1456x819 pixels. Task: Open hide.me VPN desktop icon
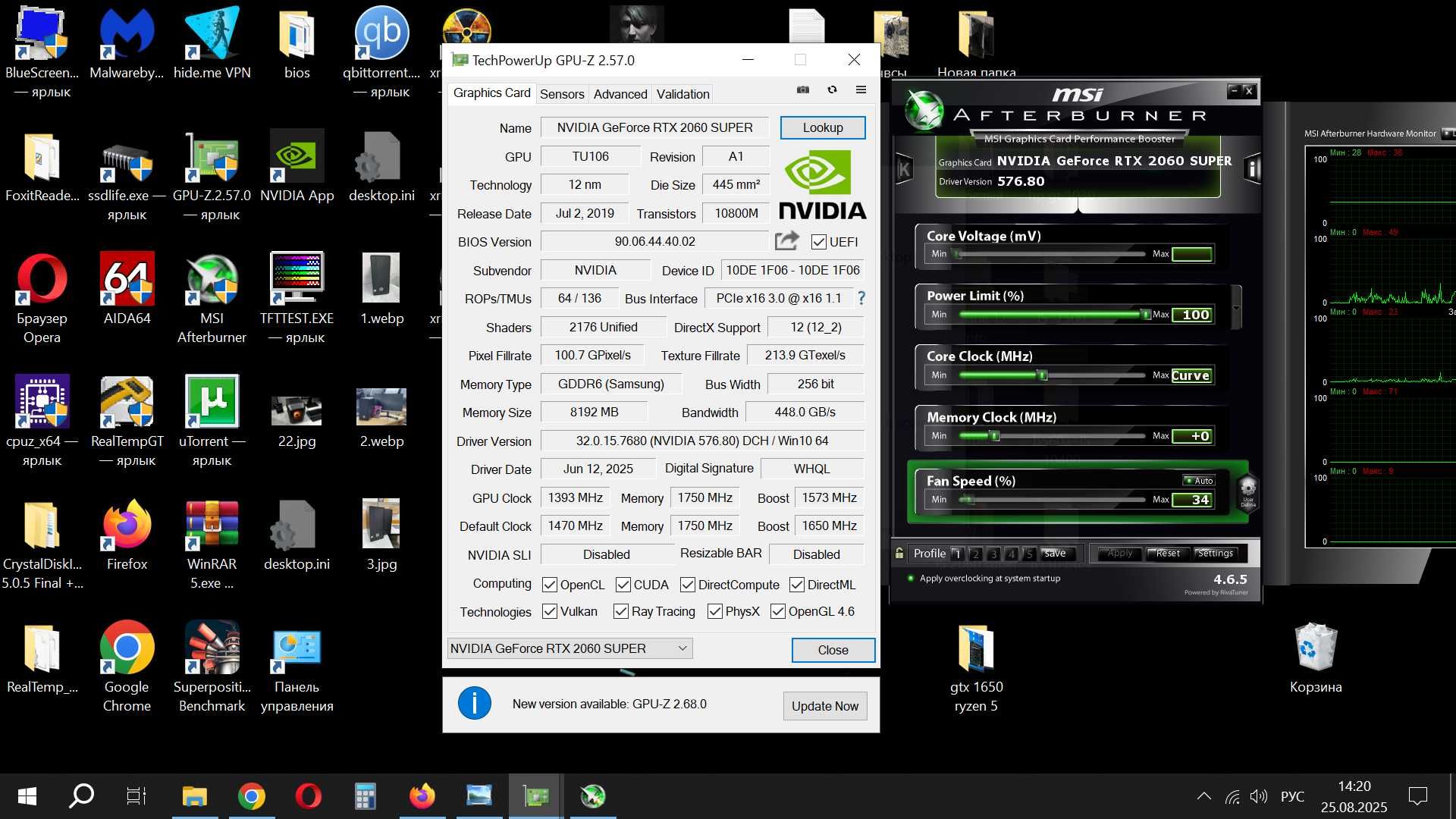(212, 43)
